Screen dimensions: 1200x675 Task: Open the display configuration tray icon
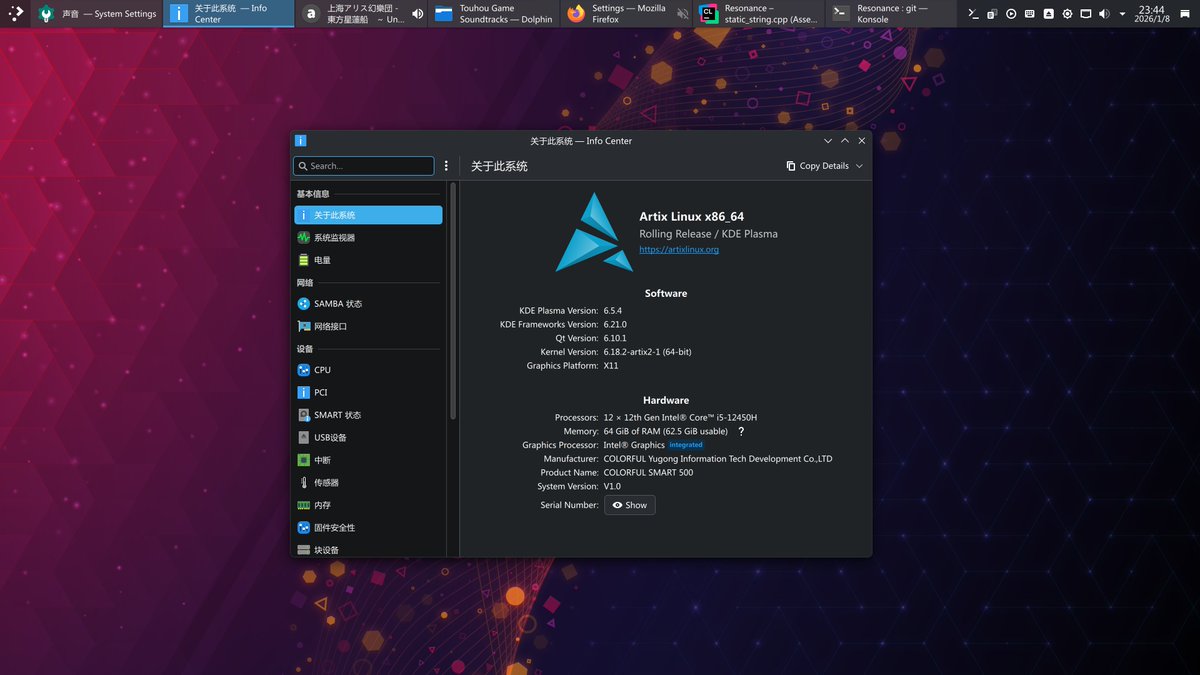[x=1086, y=14]
